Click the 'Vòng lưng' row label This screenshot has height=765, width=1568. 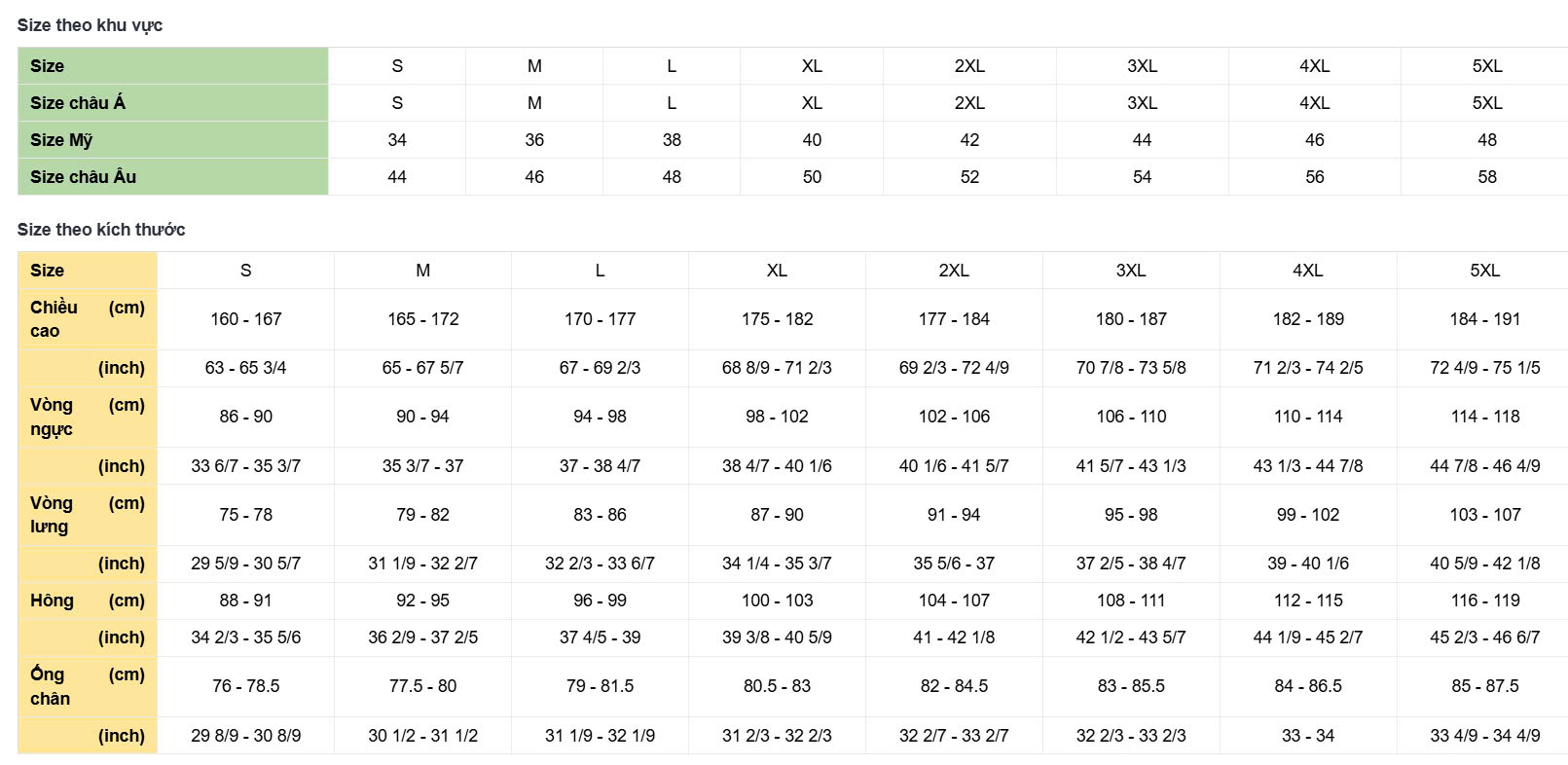tap(51, 515)
